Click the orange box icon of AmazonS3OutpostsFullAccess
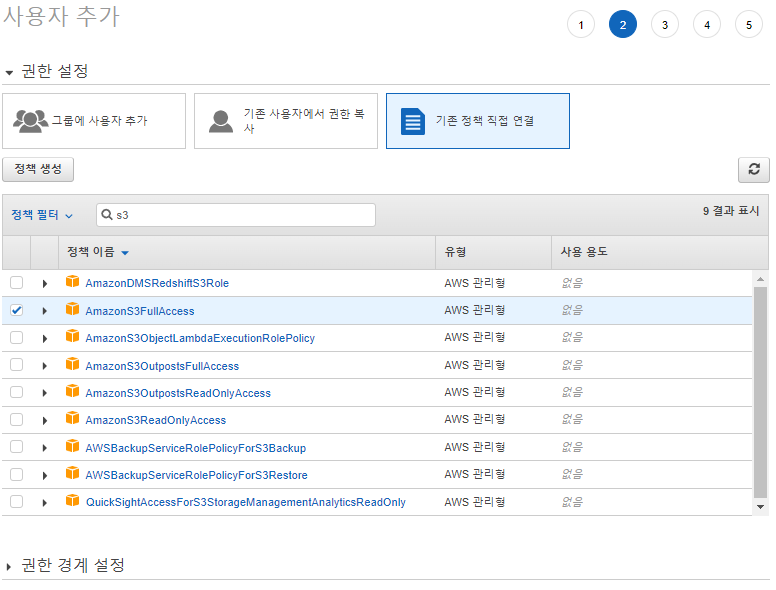The height and width of the screenshot is (590, 776). (73, 364)
